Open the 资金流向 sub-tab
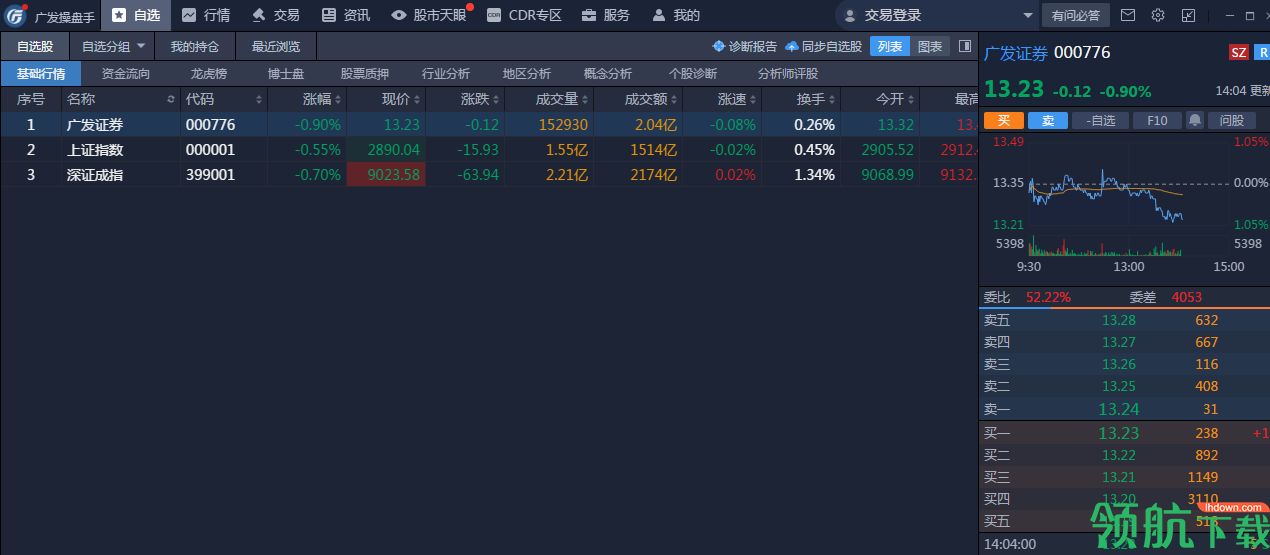The image size is (1270, 555). (126, 73)
